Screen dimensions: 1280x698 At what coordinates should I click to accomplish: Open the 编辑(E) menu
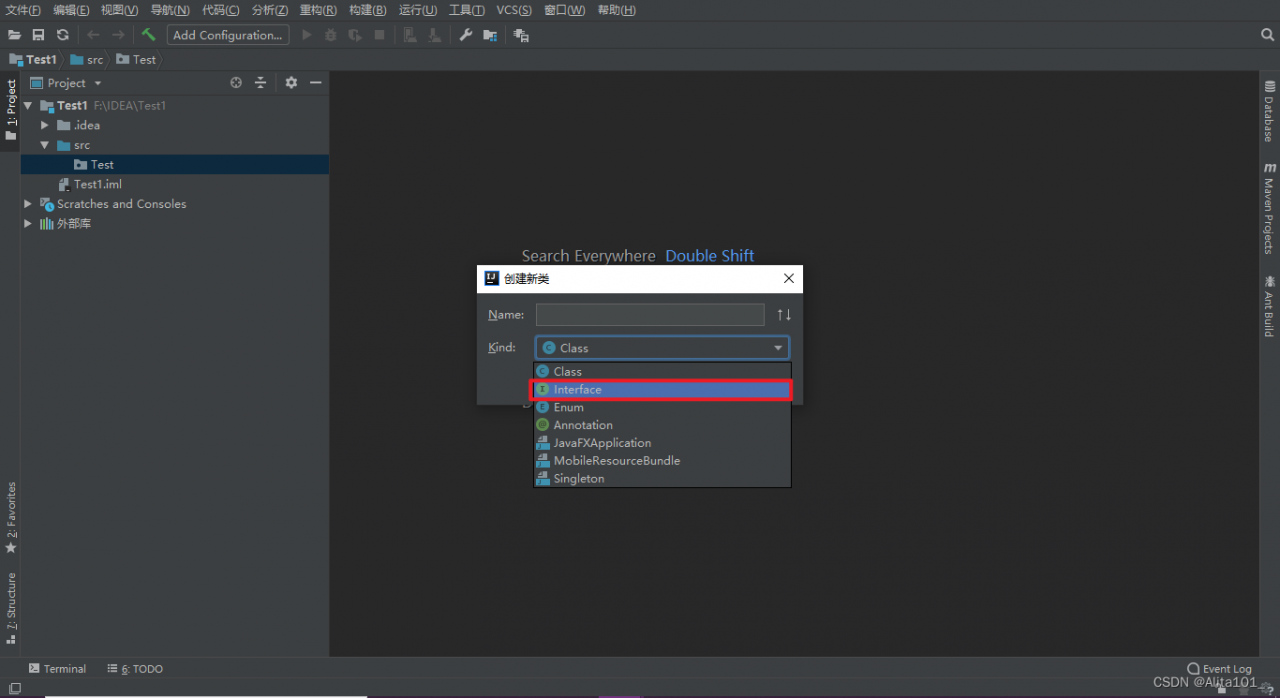pos(71,10)
